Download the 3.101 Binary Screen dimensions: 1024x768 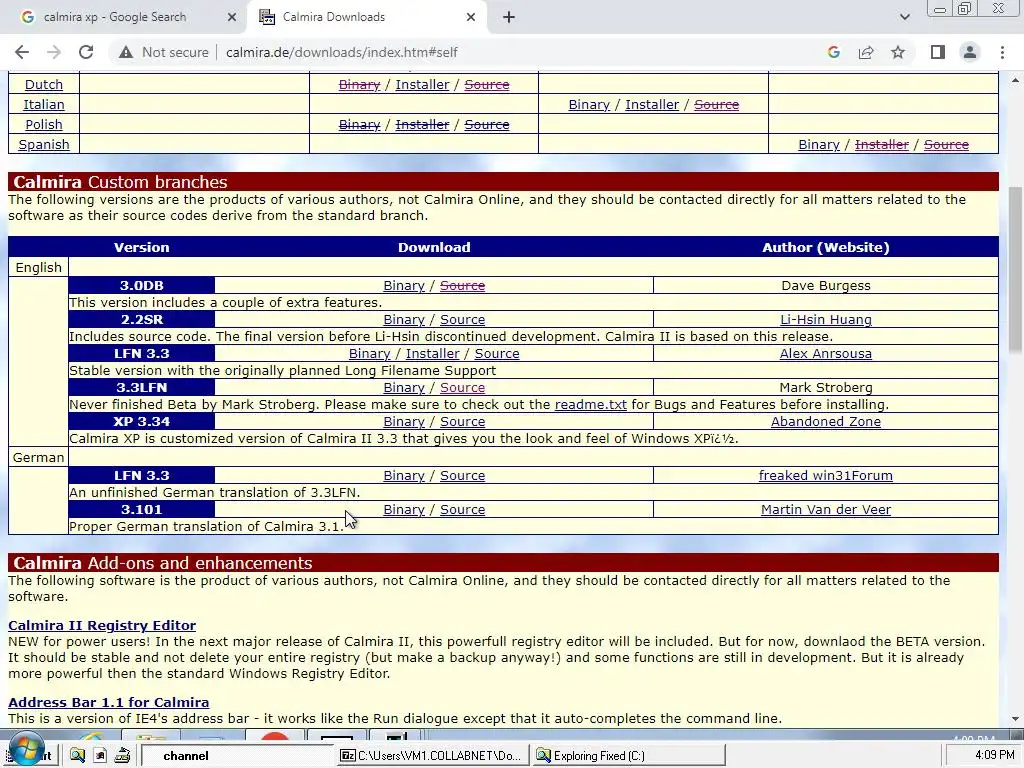tap(404, 509)
